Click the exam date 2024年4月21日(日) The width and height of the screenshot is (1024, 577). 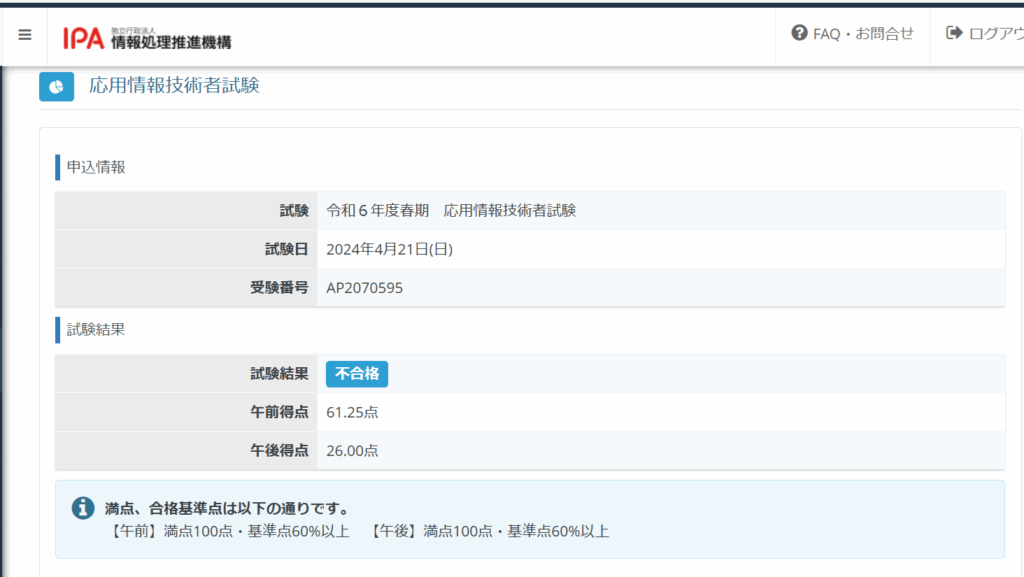389,249
